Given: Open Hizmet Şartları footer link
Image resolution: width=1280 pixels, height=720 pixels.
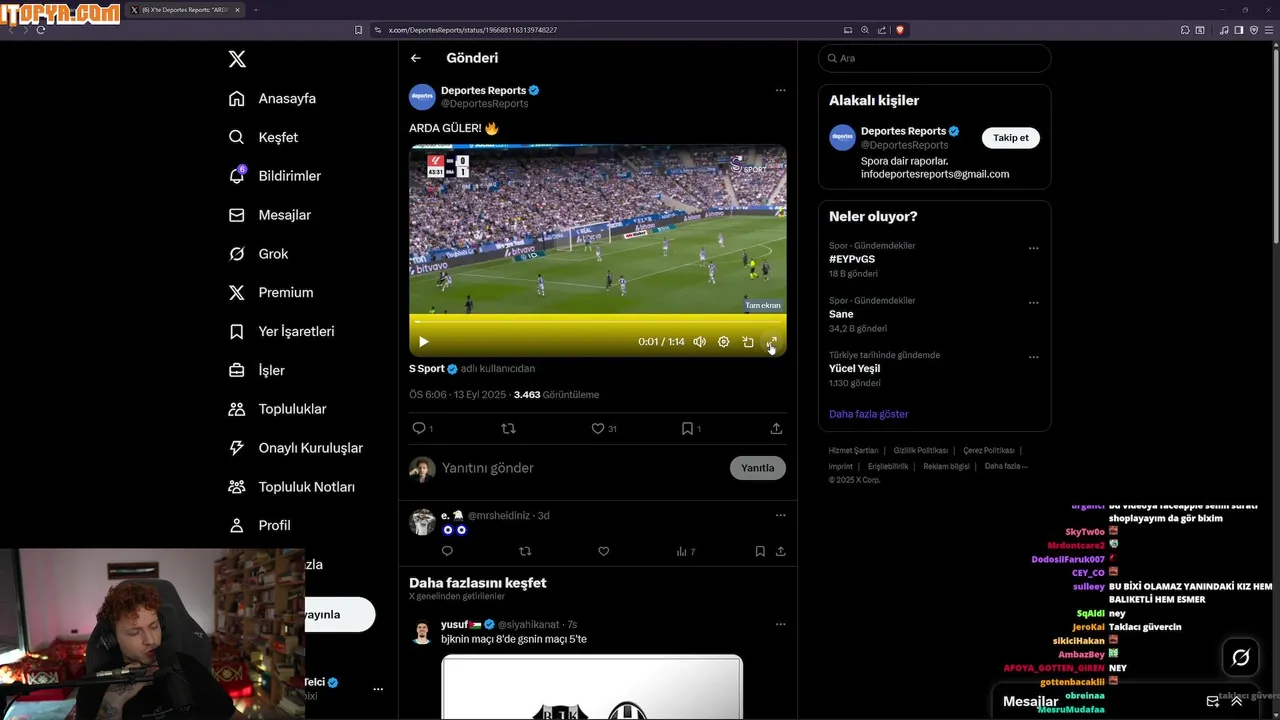Looking at the screenshot, I should pyautogui.click(x=853, y=451).
